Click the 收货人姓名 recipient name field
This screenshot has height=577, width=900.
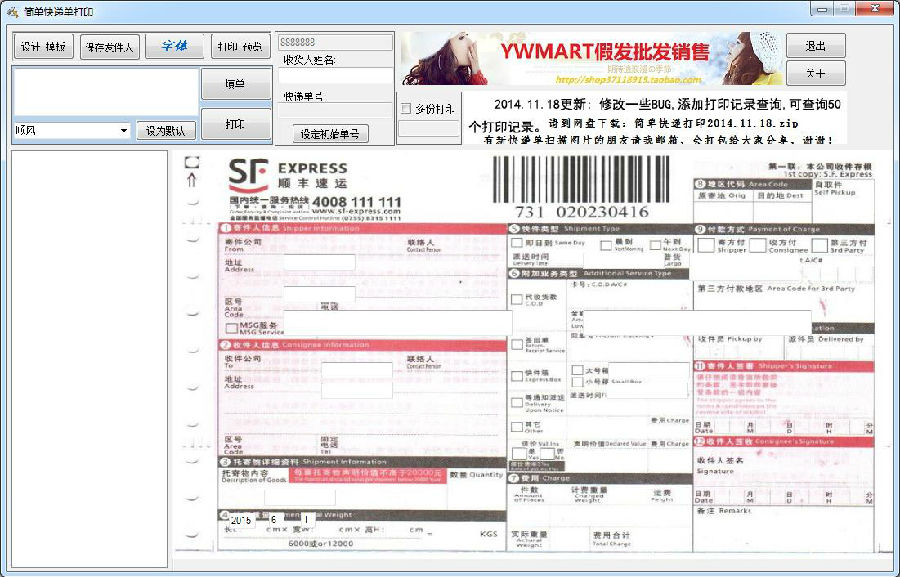click(335, 76)
